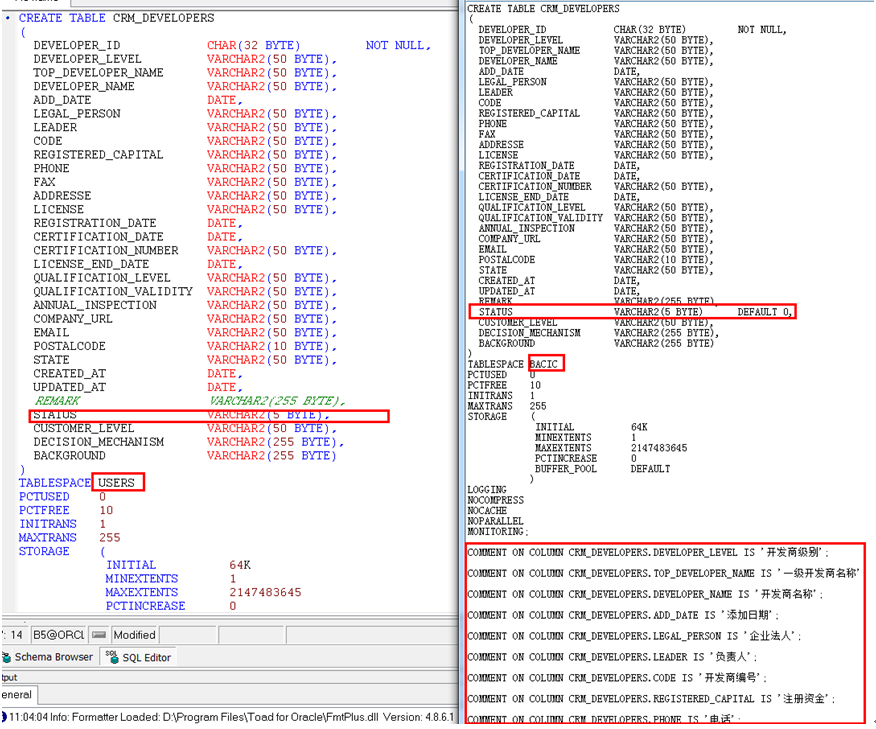Viewport: 876px width, 729px height.
Task: Click the LEGAL_PERSON comment statement
Action: [634, 636]
